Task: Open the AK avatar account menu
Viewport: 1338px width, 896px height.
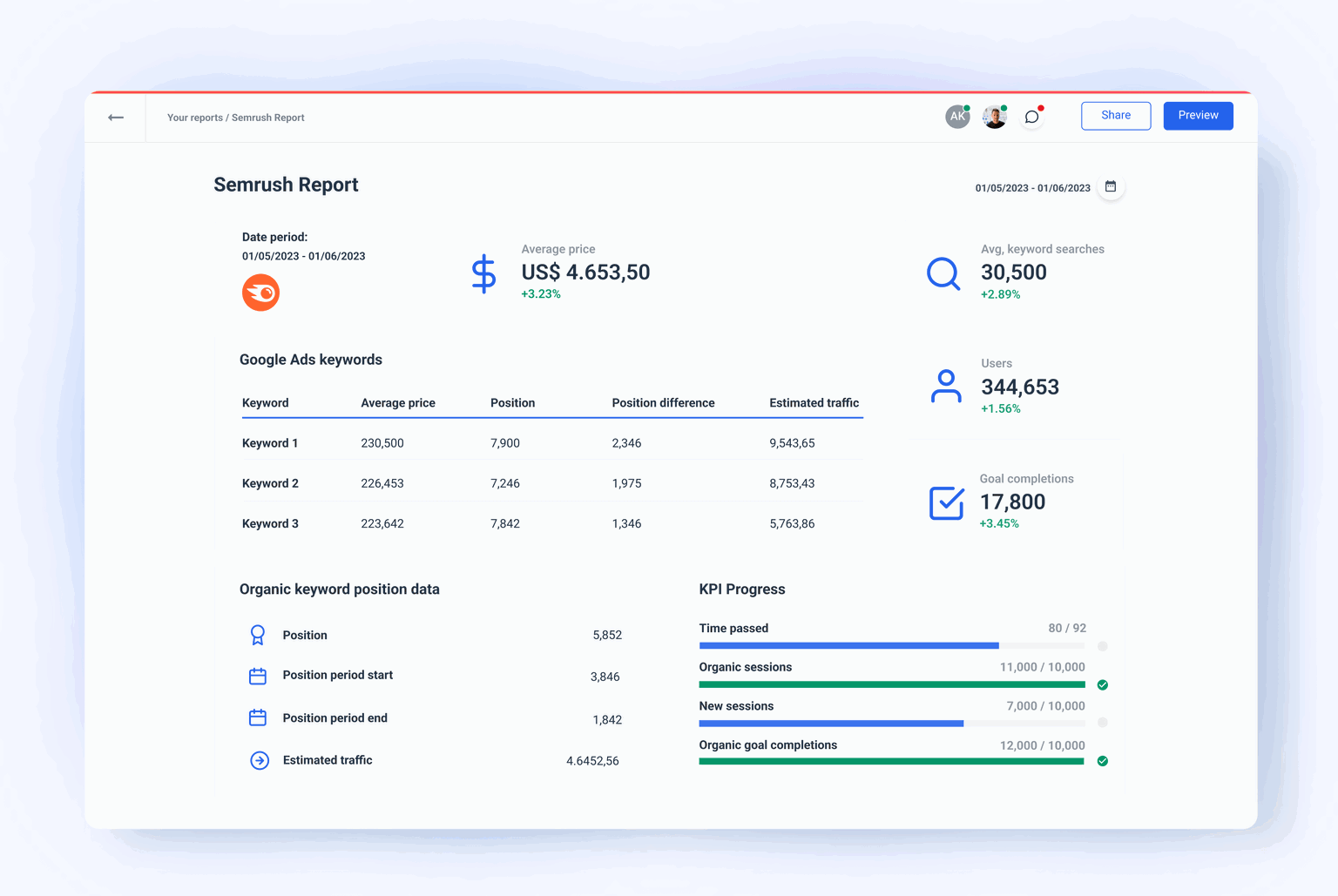Action: coord(957,116)
